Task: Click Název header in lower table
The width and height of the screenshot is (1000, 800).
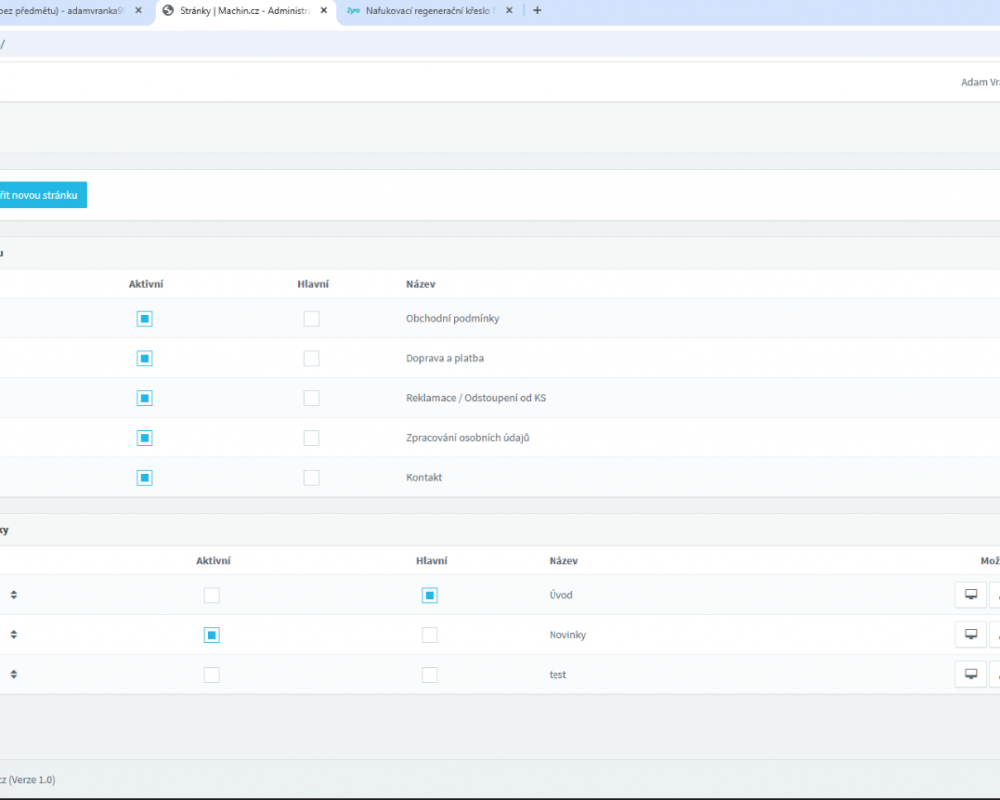Action: pyautogui.click(x=564, y=561)
